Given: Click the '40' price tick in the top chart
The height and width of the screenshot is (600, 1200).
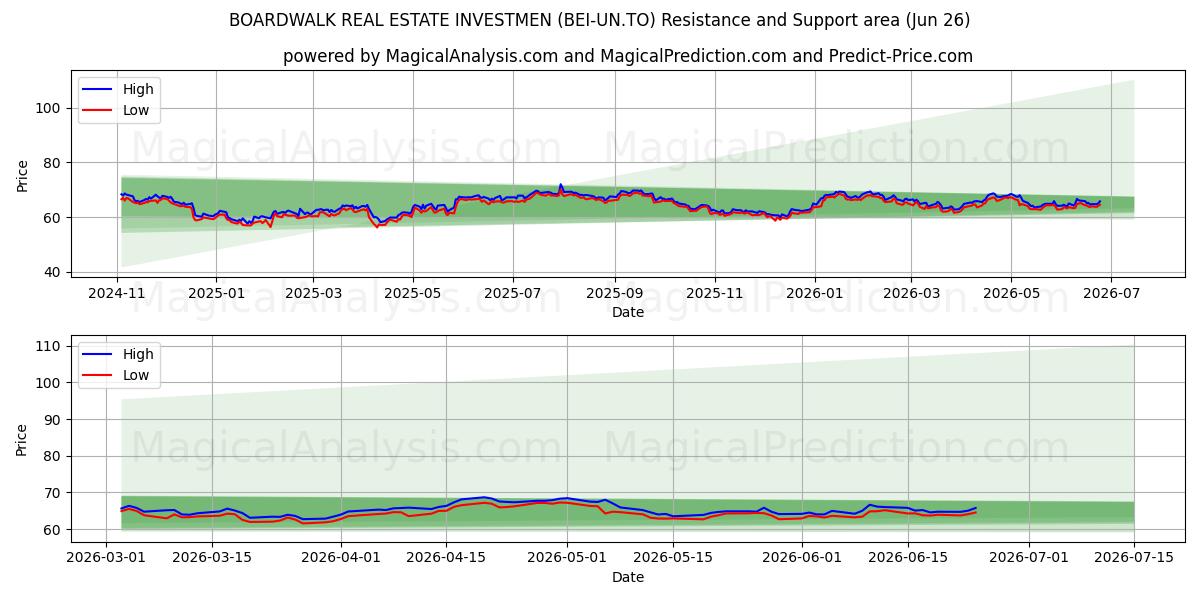Looking at the screenshot, I should click(x=54, y=272).
